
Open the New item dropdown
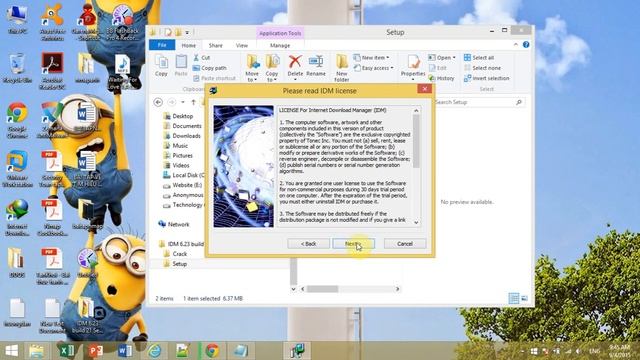point(371,58)
